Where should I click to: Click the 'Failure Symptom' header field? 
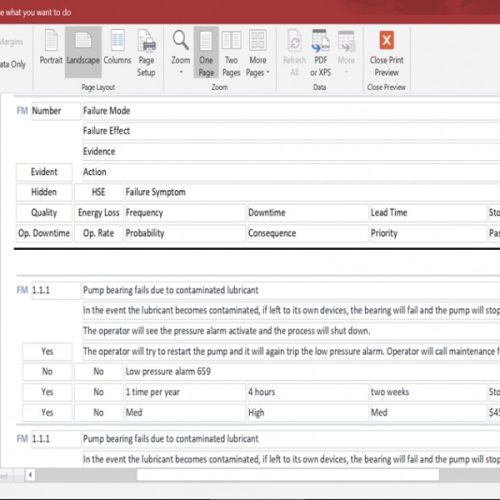312,192
